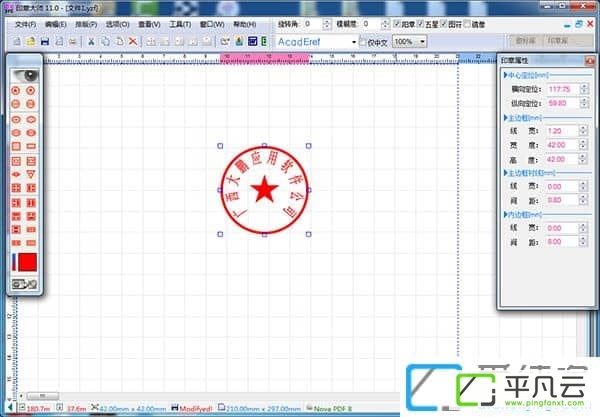600x417 pixels.
Task: Click the 宽度 42.00 input field
Action: tap(562, 145)
